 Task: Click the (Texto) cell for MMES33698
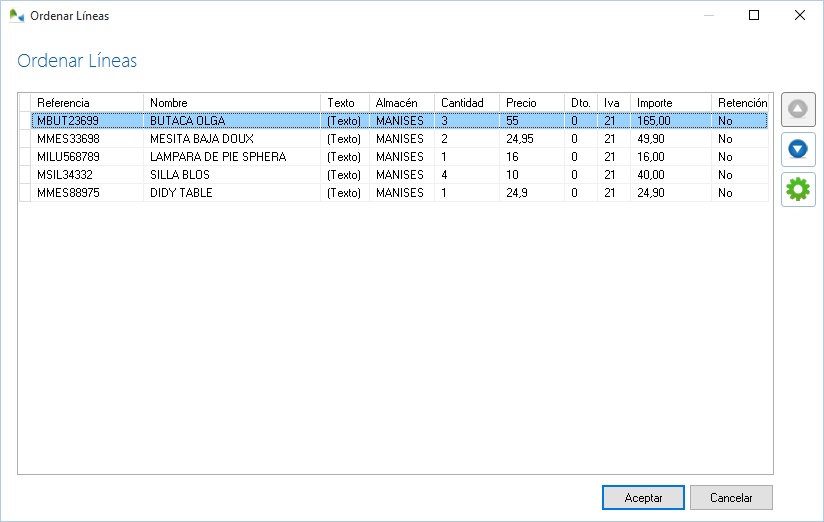(x=344, y=139)
